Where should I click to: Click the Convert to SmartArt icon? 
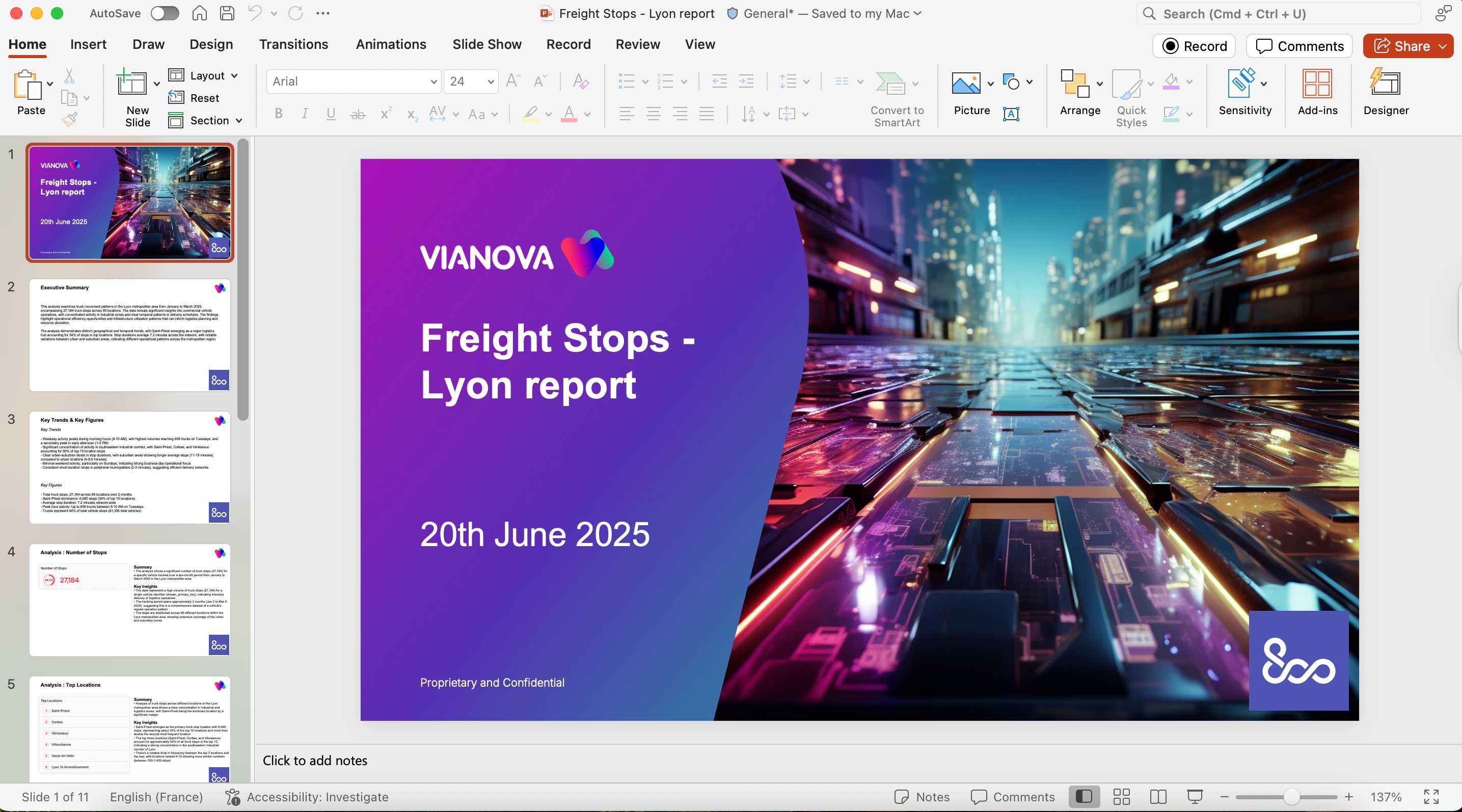[890, 83]
